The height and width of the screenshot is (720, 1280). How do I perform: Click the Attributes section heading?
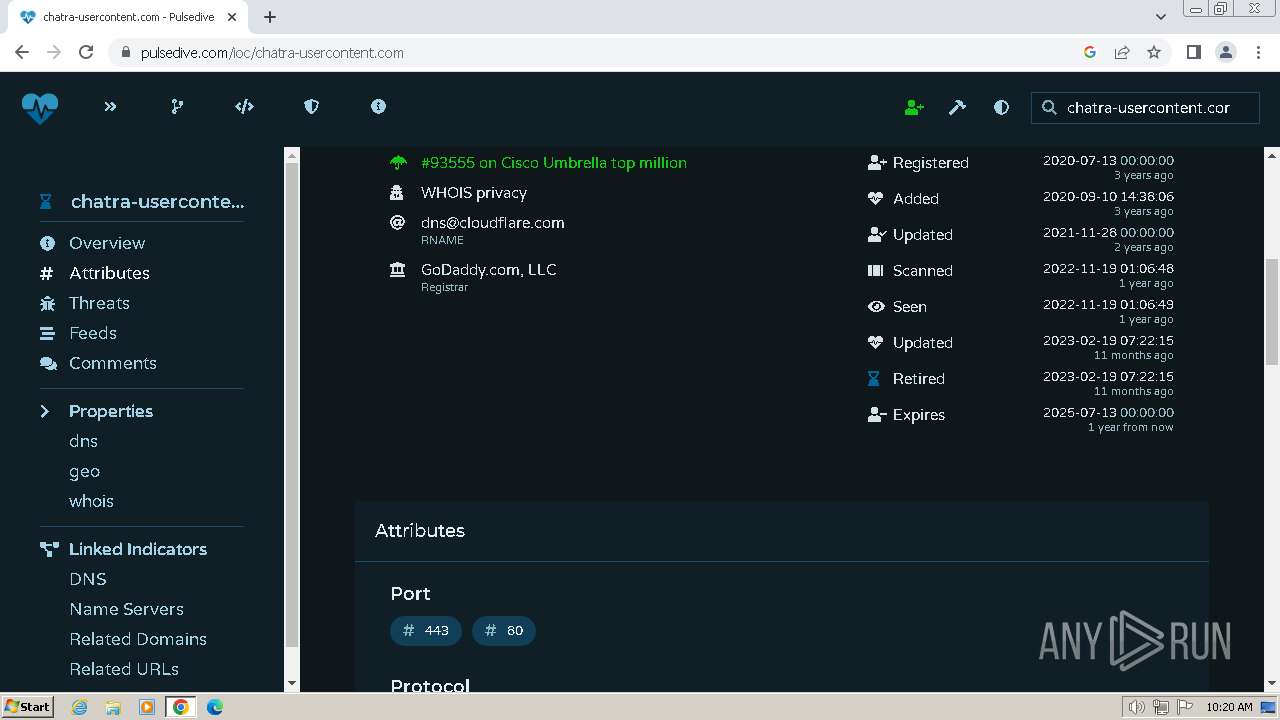coord(420,531)
